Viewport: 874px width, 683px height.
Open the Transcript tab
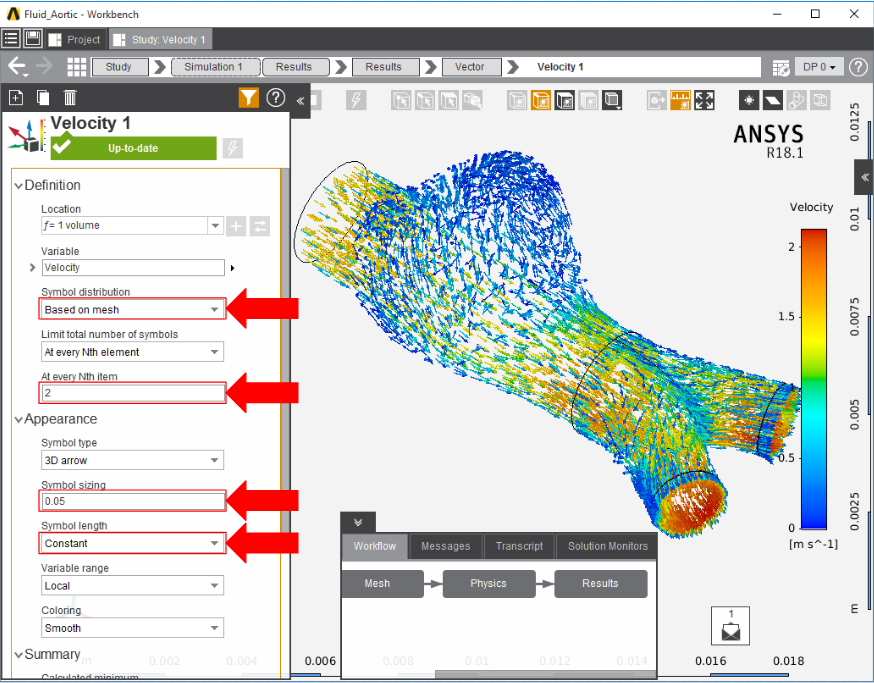tap(519, 546)
